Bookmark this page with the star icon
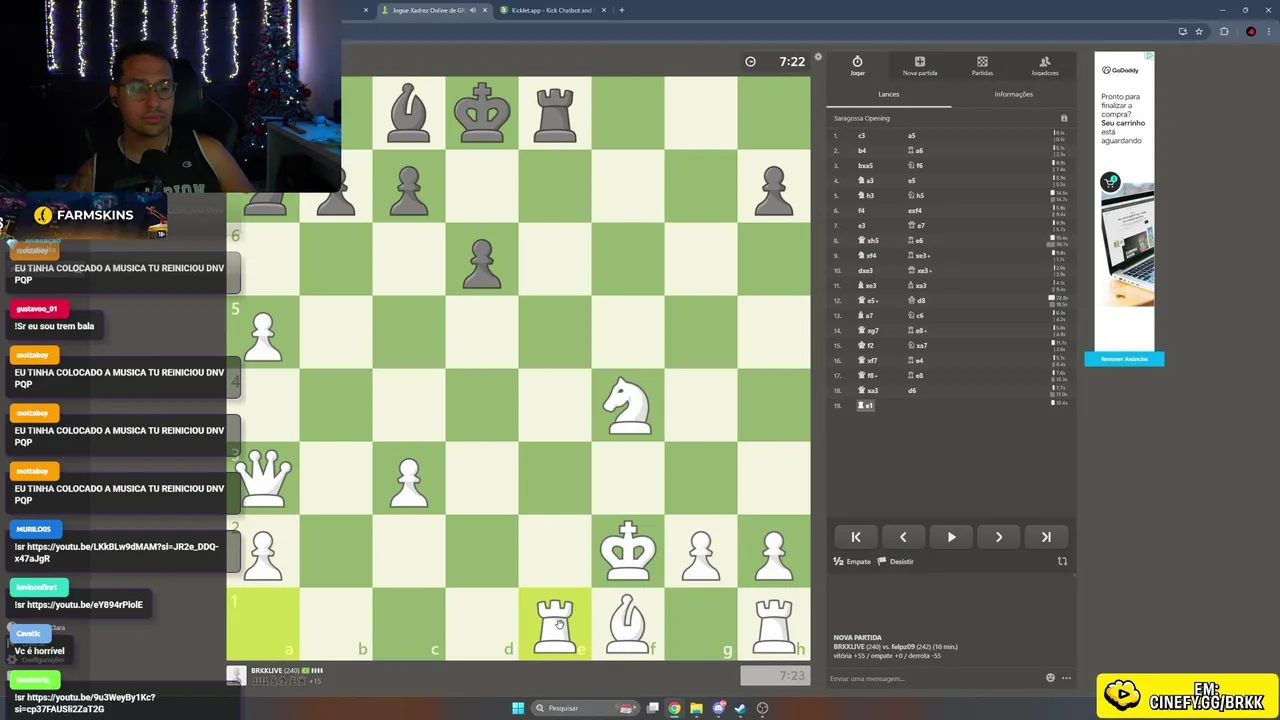The image size is (1280, 720). coord(1199,31)
